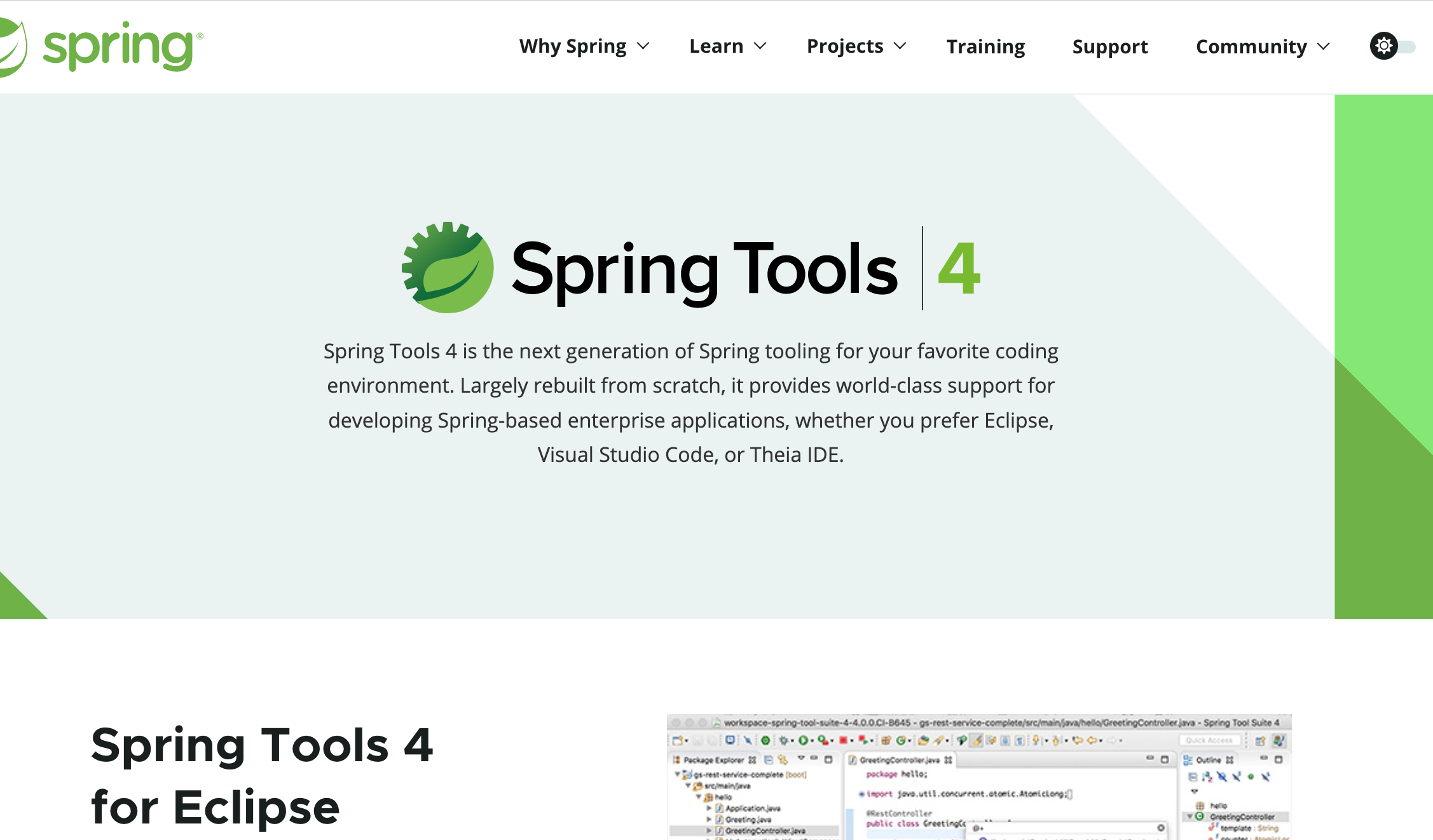Expand the Learn navigation menu
The image size is (1433, 840).
(728, 46)
